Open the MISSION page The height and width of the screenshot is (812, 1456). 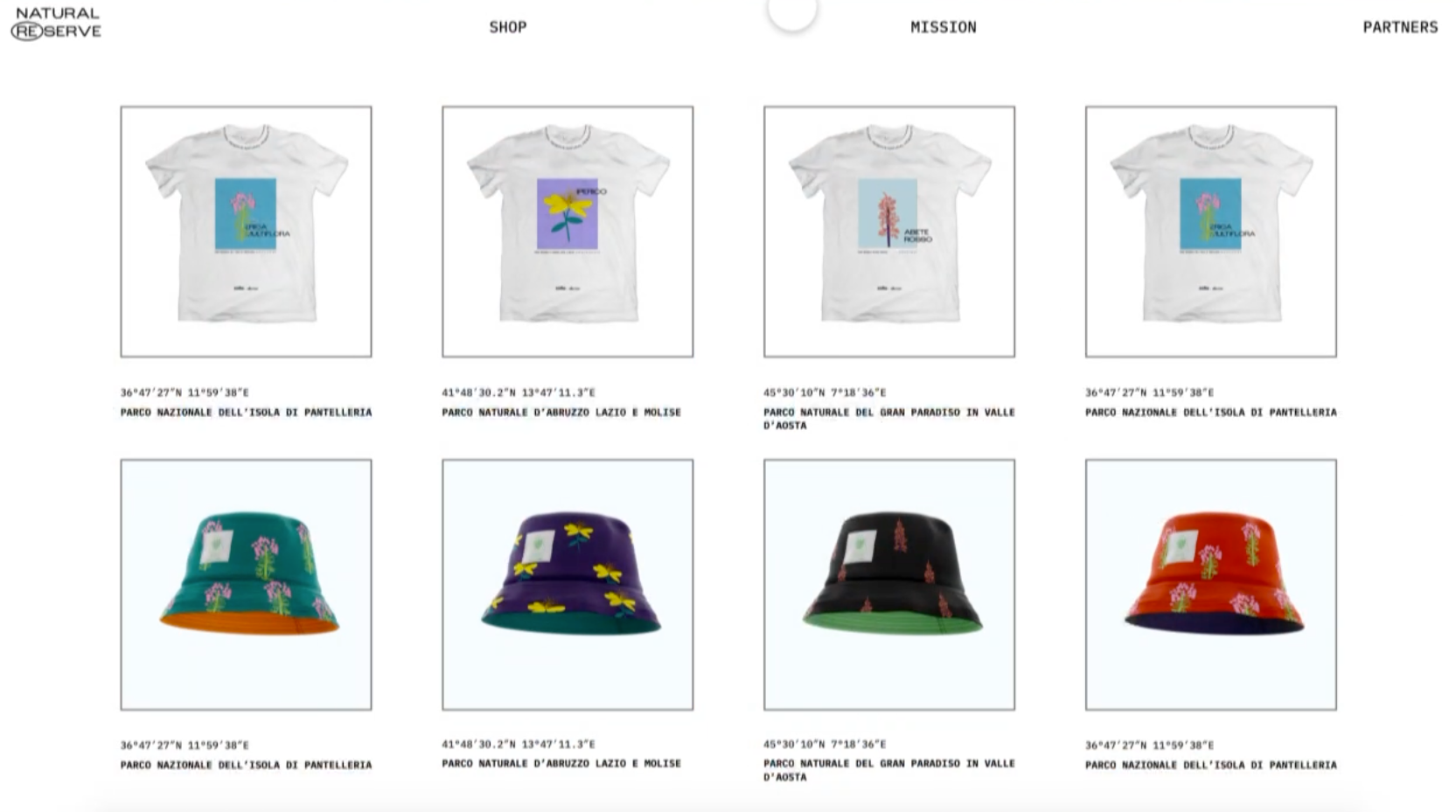coord(944,27)
